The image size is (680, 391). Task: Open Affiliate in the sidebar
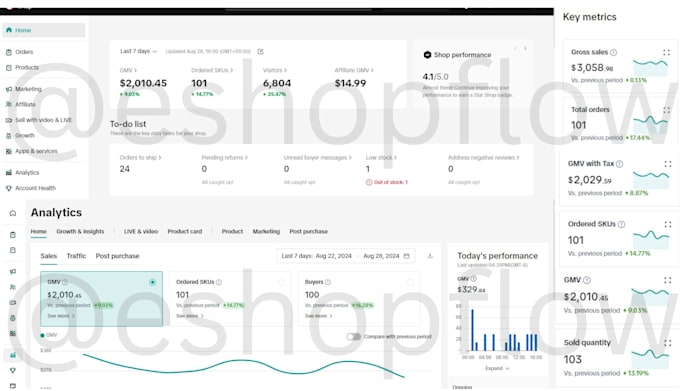click(21, 104)
